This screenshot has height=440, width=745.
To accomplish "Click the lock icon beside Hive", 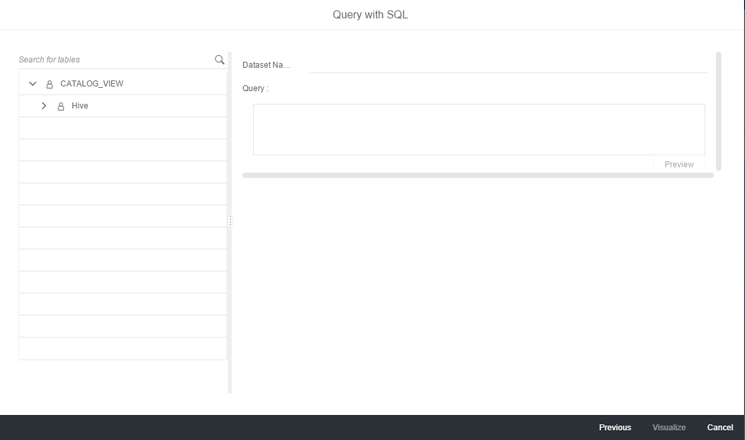I will [x=61, y=106].
